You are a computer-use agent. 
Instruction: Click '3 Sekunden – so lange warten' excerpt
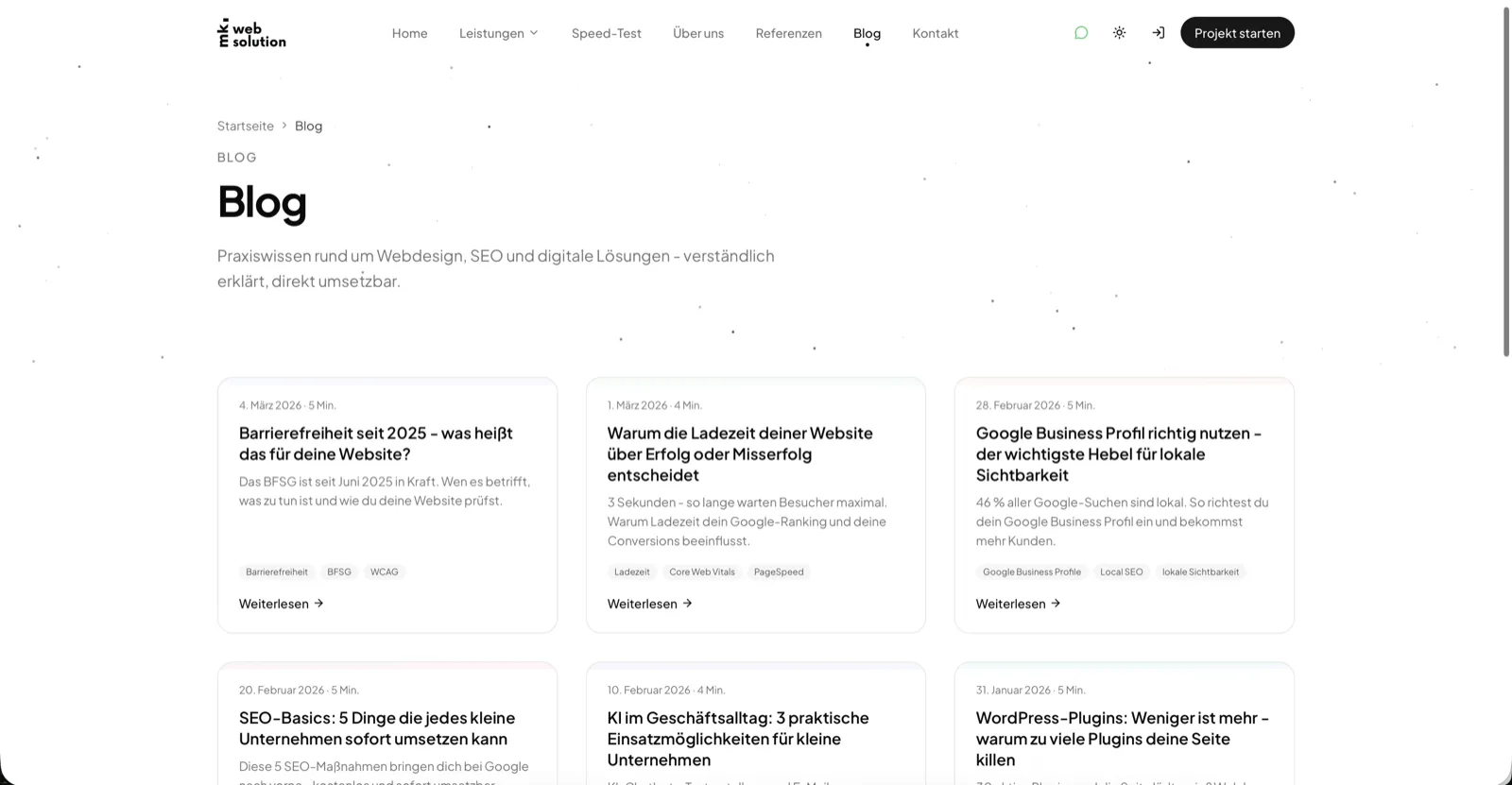coord(747,521)
